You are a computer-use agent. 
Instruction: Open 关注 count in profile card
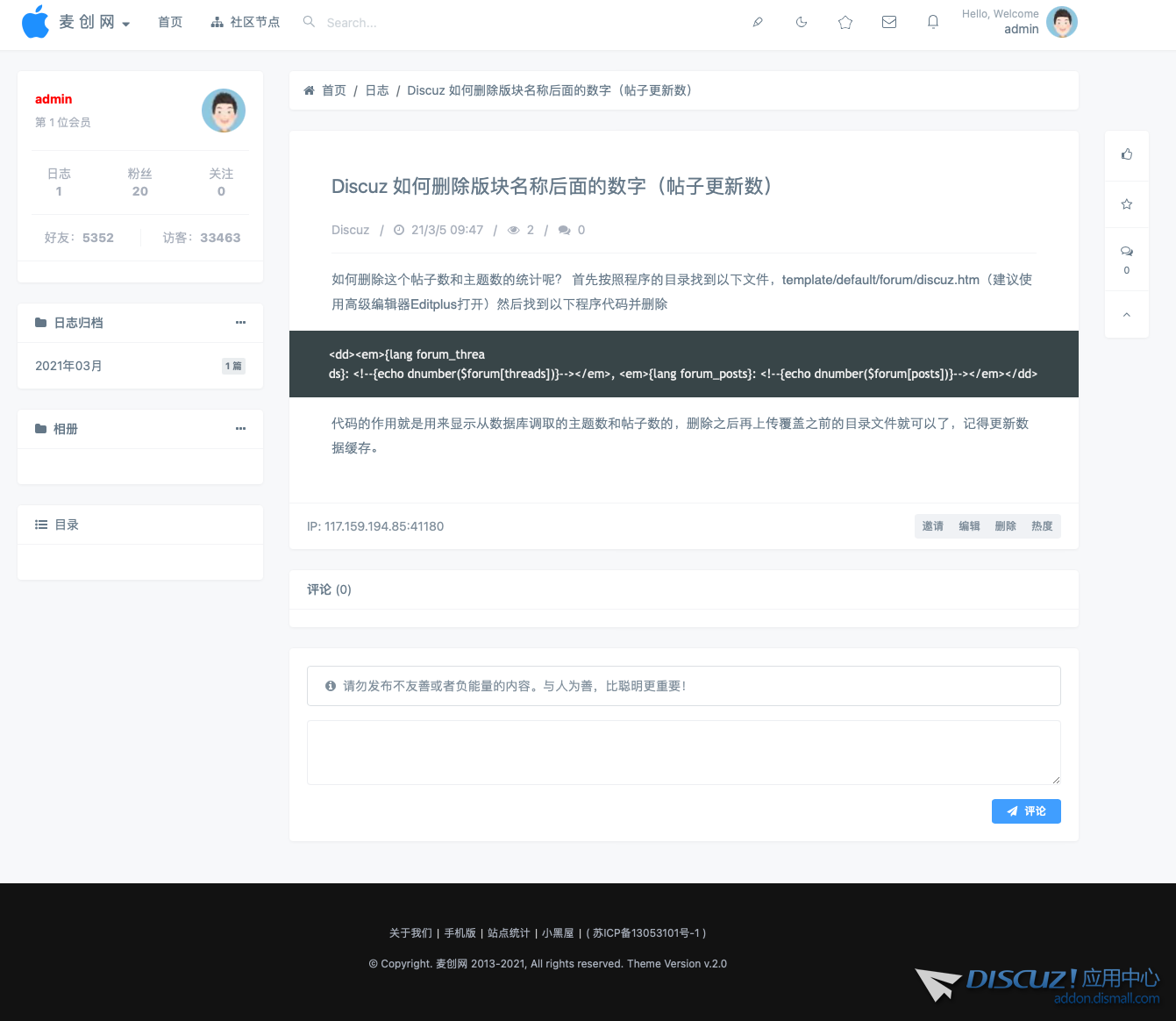pyautogui.click(x=221, y=182)
